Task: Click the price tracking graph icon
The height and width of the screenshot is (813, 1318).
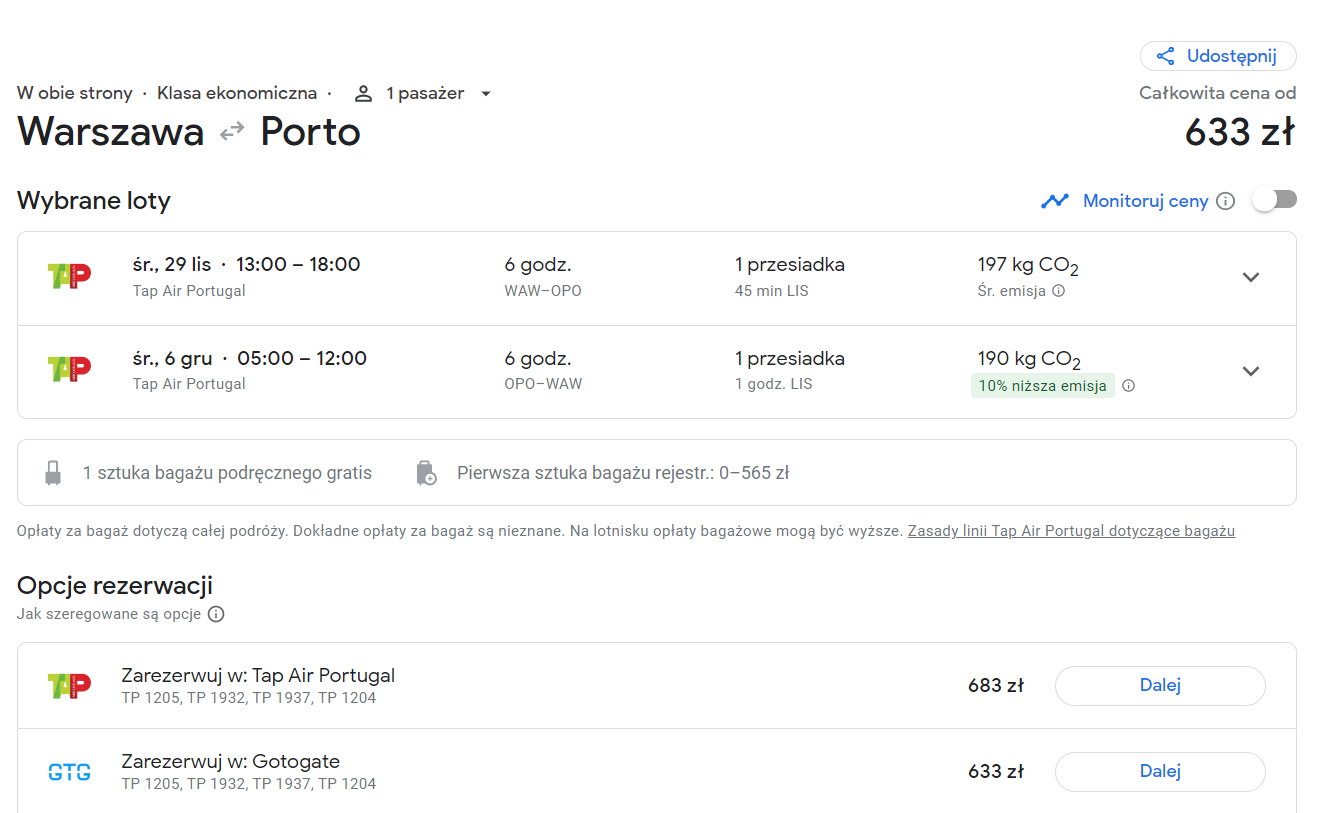Action: tap(1055, 201)
